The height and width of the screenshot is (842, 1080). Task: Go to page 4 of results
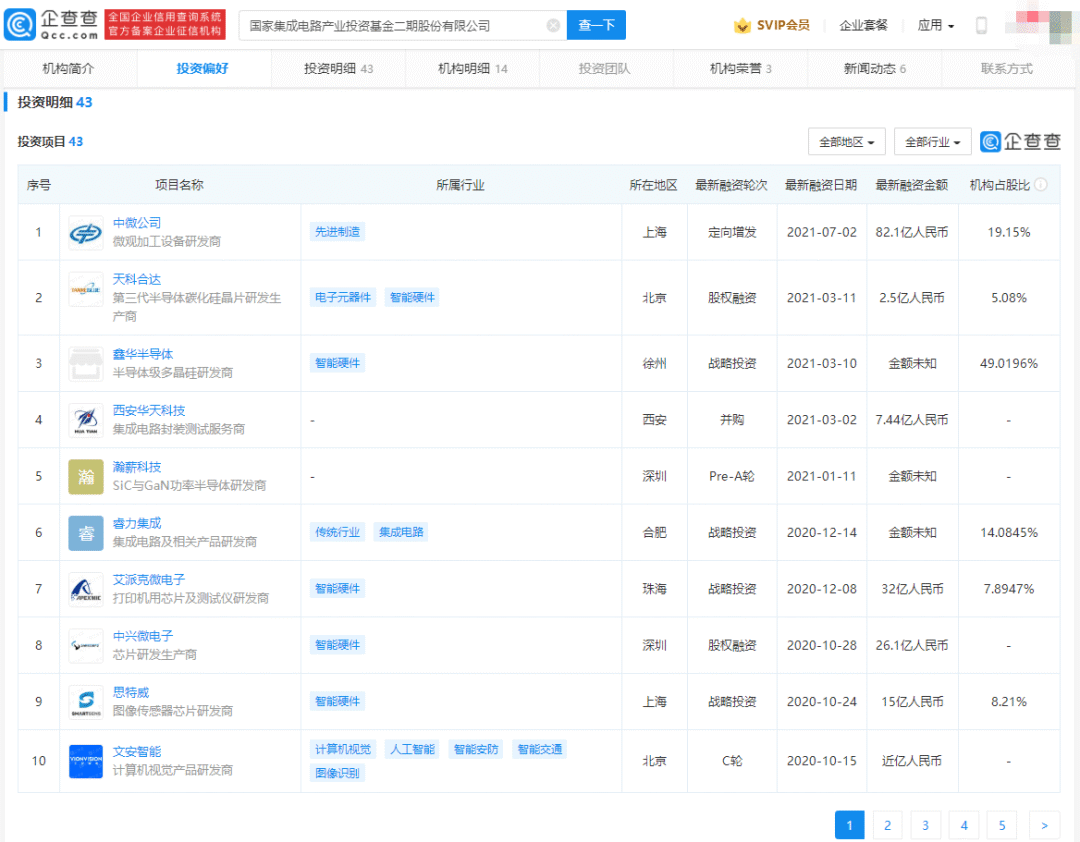tap(964, 825)
